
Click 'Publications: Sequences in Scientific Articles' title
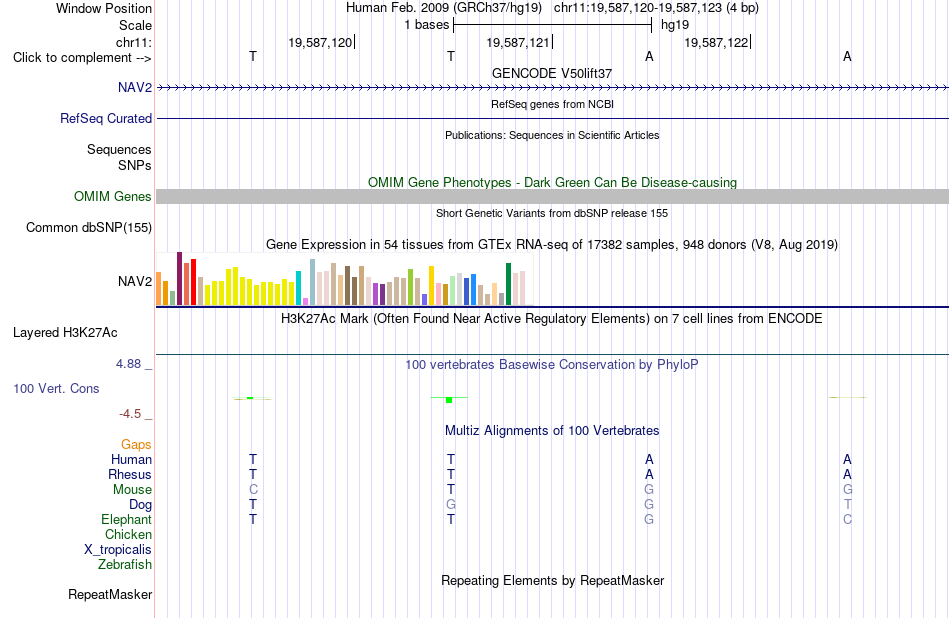pyautogui.click(x=552, y=135)
